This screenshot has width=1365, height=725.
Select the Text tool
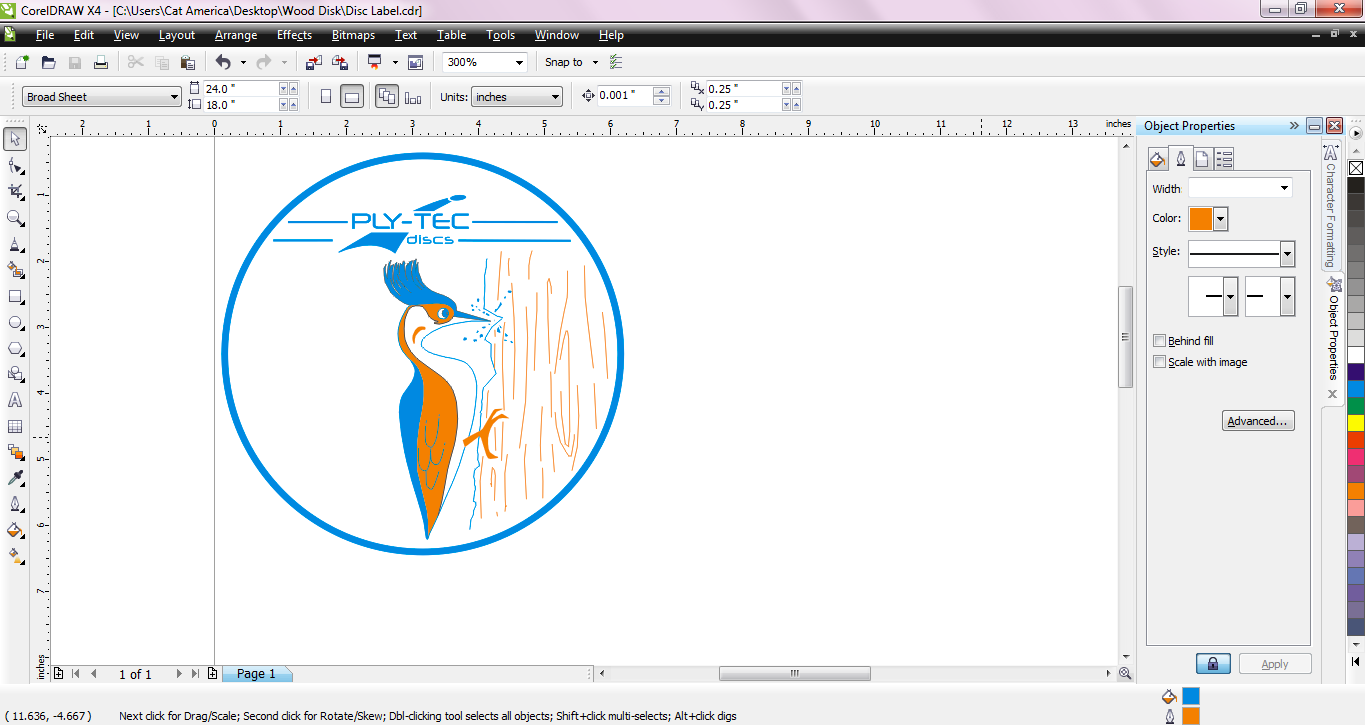pyautogui.click(x=15, y=400)
